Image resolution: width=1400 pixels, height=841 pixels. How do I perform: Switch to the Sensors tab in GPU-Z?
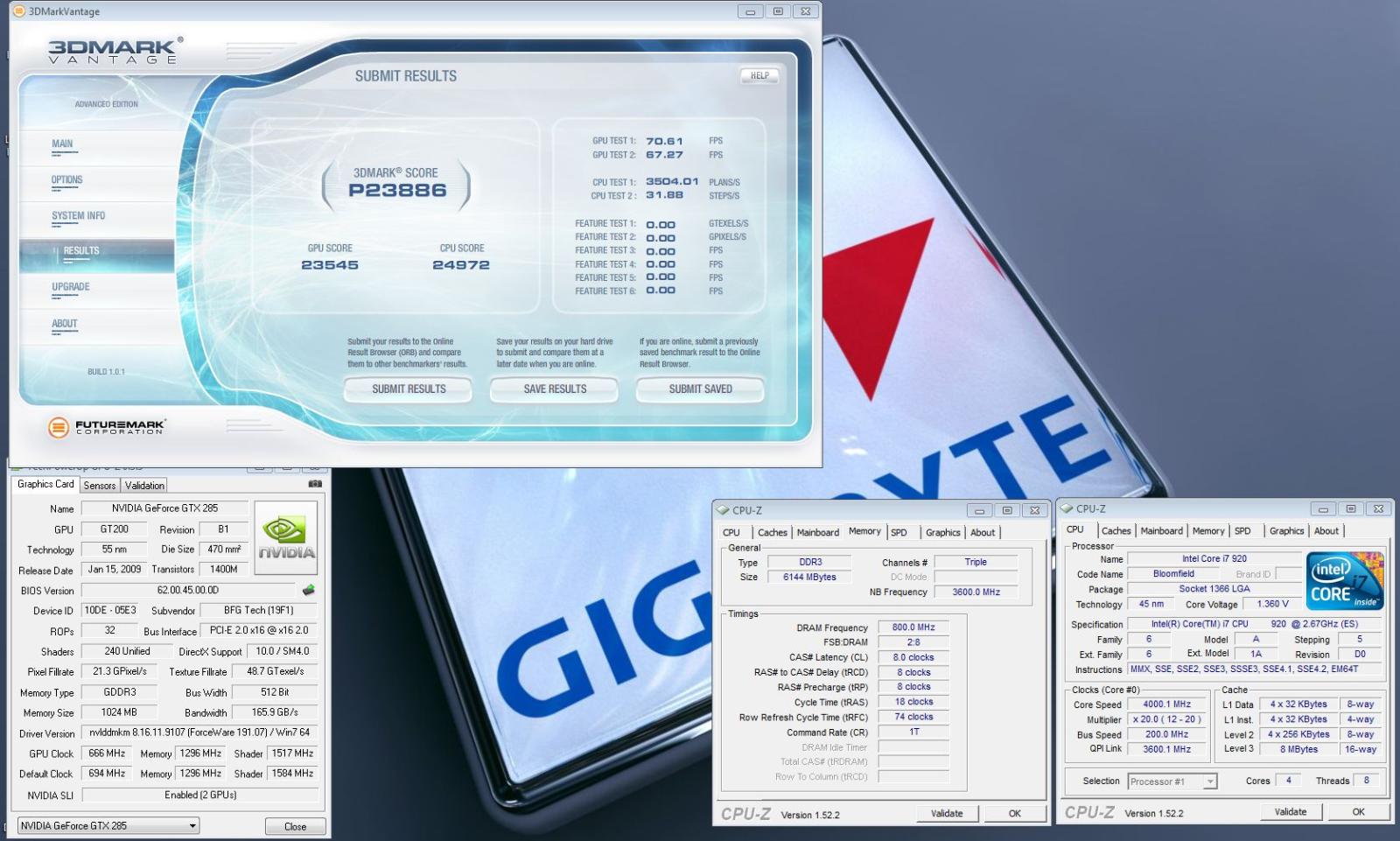point(100,486)
